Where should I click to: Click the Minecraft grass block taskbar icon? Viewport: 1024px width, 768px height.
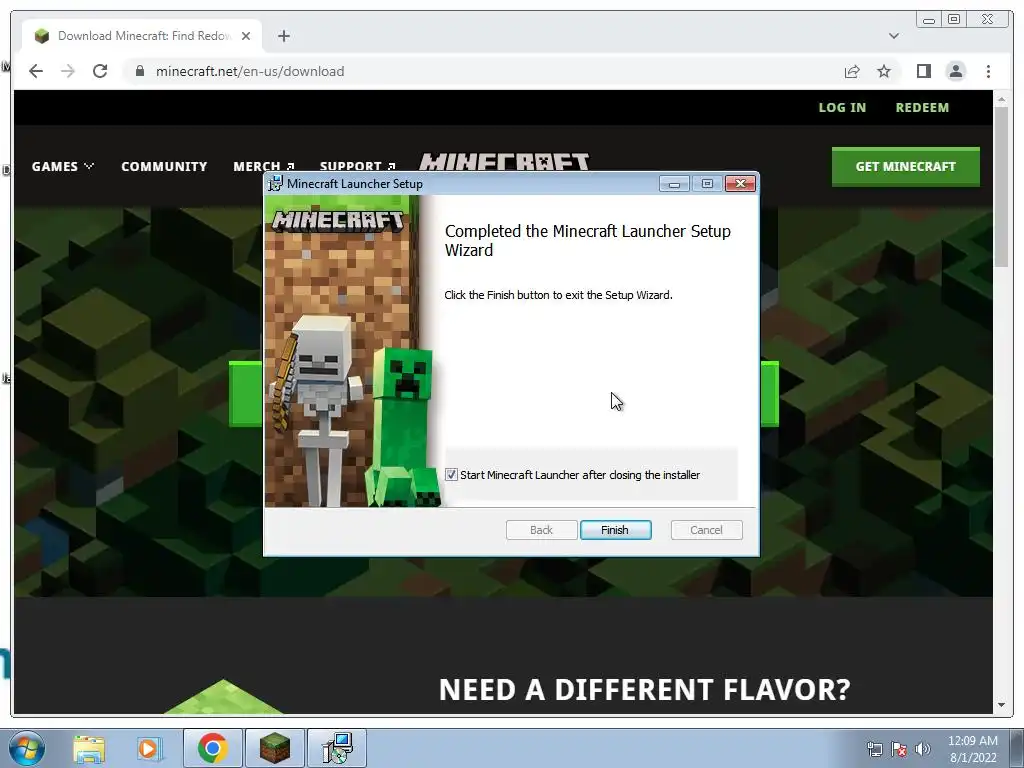click(x=275, y=748)
